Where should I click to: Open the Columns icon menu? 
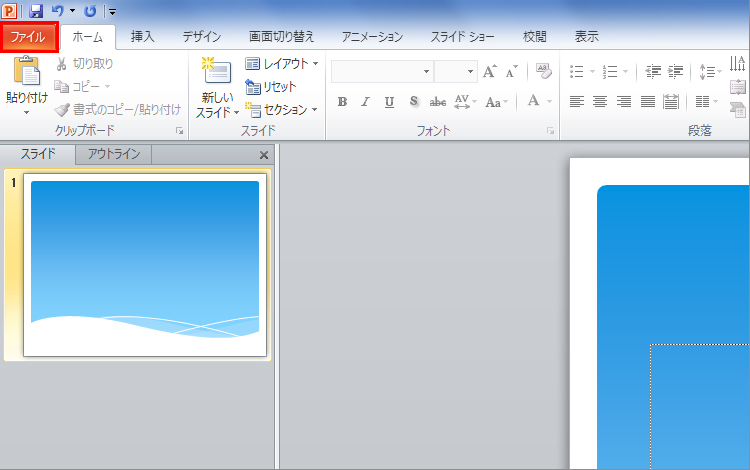(706, 101)
